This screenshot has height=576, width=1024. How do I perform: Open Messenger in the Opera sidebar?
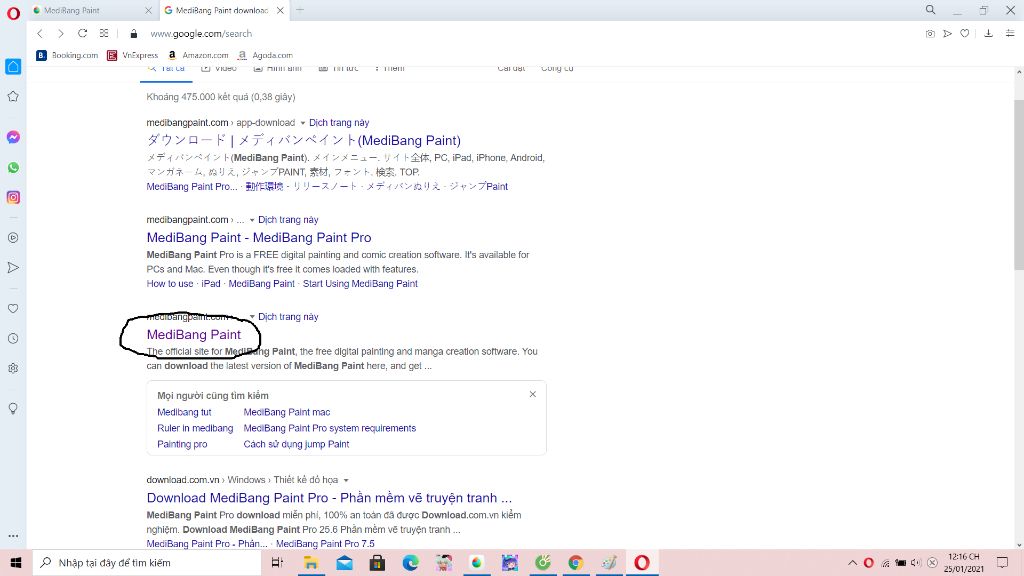click(13, 137)
